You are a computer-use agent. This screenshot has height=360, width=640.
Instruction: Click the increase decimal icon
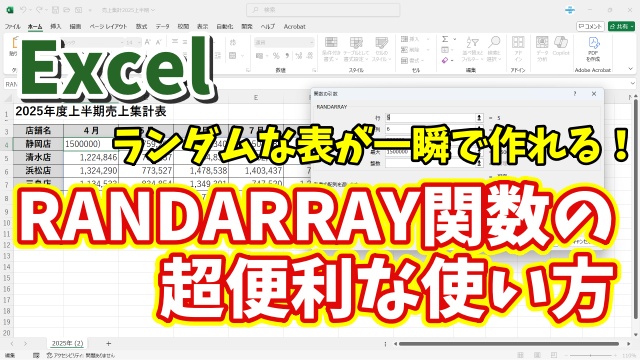point(298,56)
